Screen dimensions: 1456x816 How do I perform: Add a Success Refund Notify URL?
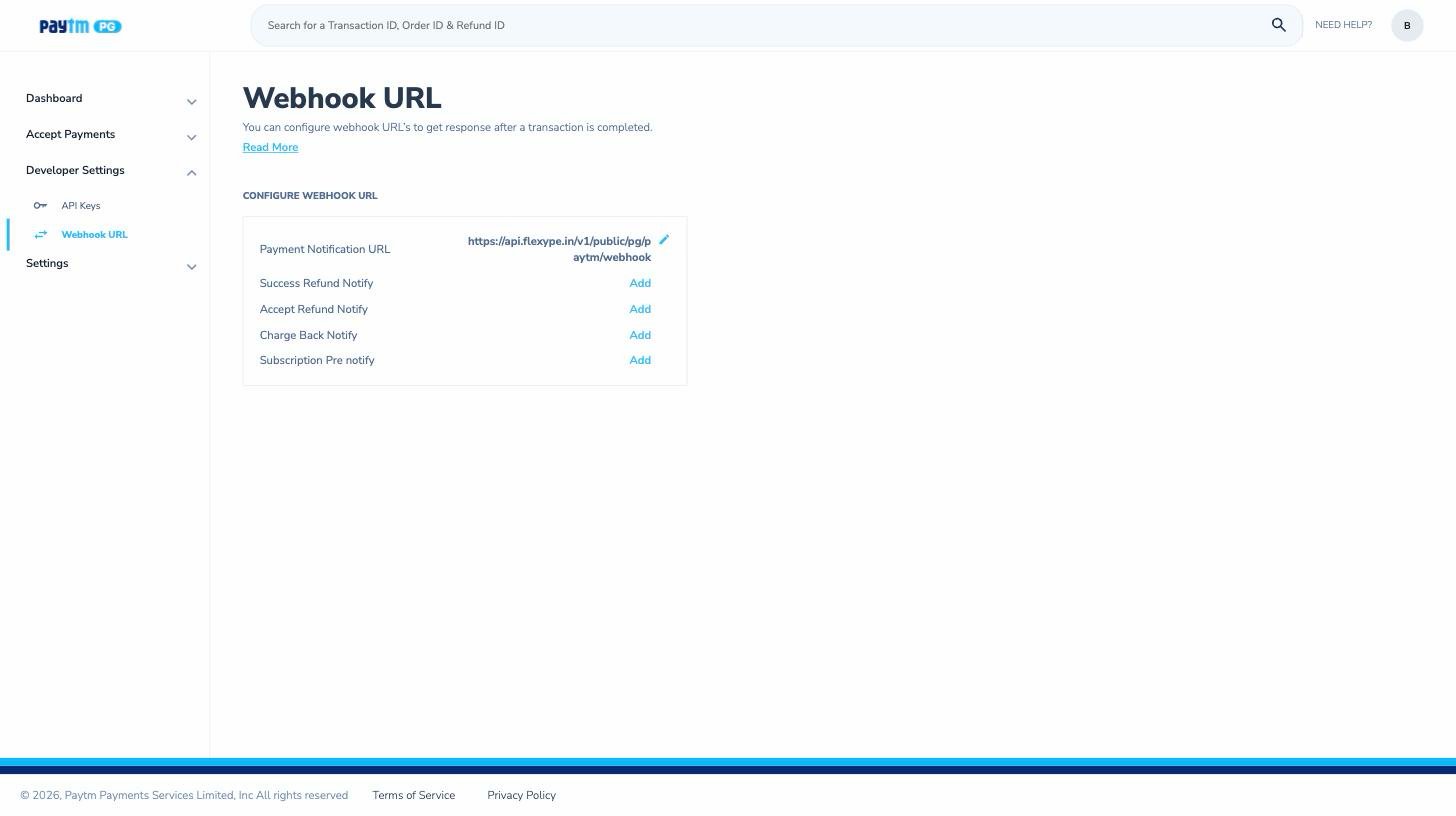[x=640, y=283]
